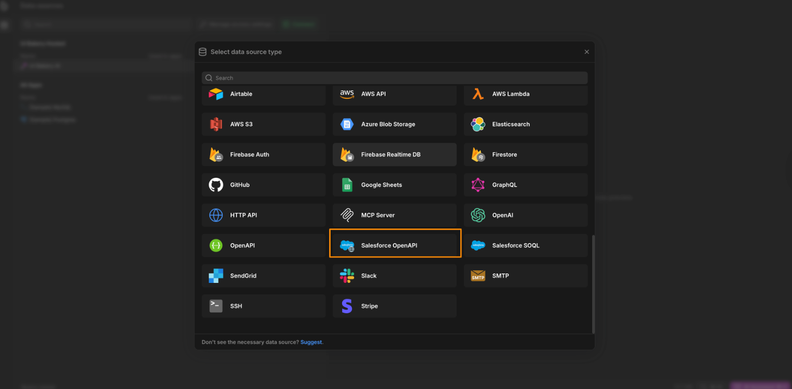792x389 pixels.
Task: Select the GitHub octocat icon
Action: (x=216, y=185)
